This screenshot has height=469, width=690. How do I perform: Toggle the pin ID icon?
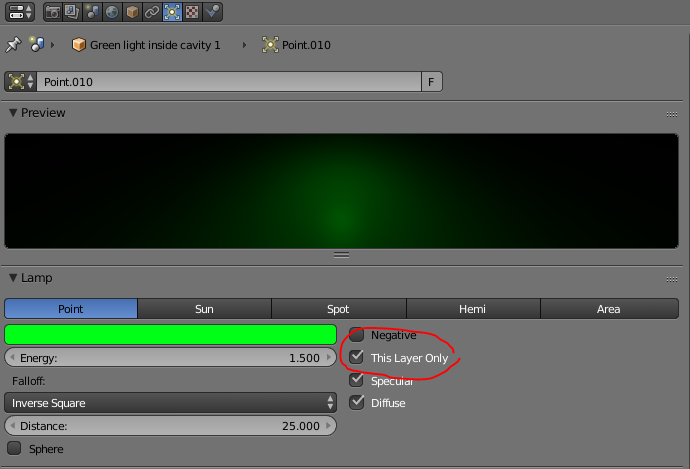13,45
